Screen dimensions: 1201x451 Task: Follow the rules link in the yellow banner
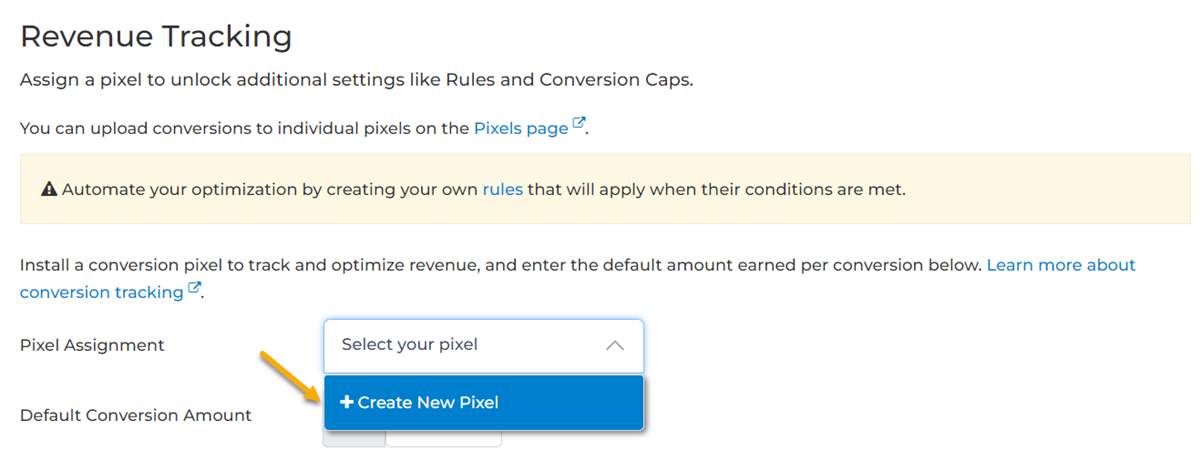[502, 189]
